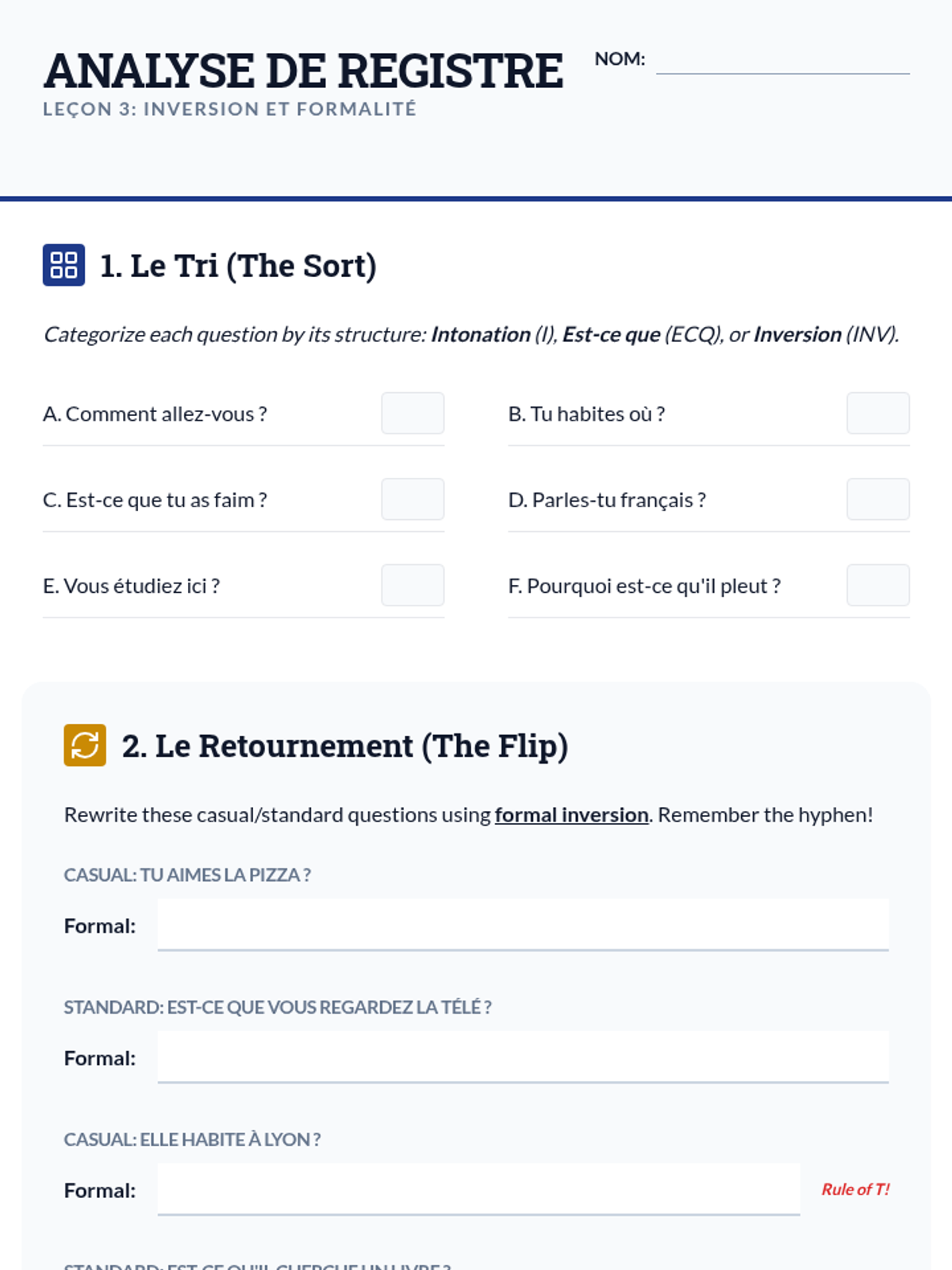Screen dimensions: 952x1270
Task: Click answer box for Tu habites où
Action: tap(877, 414)
